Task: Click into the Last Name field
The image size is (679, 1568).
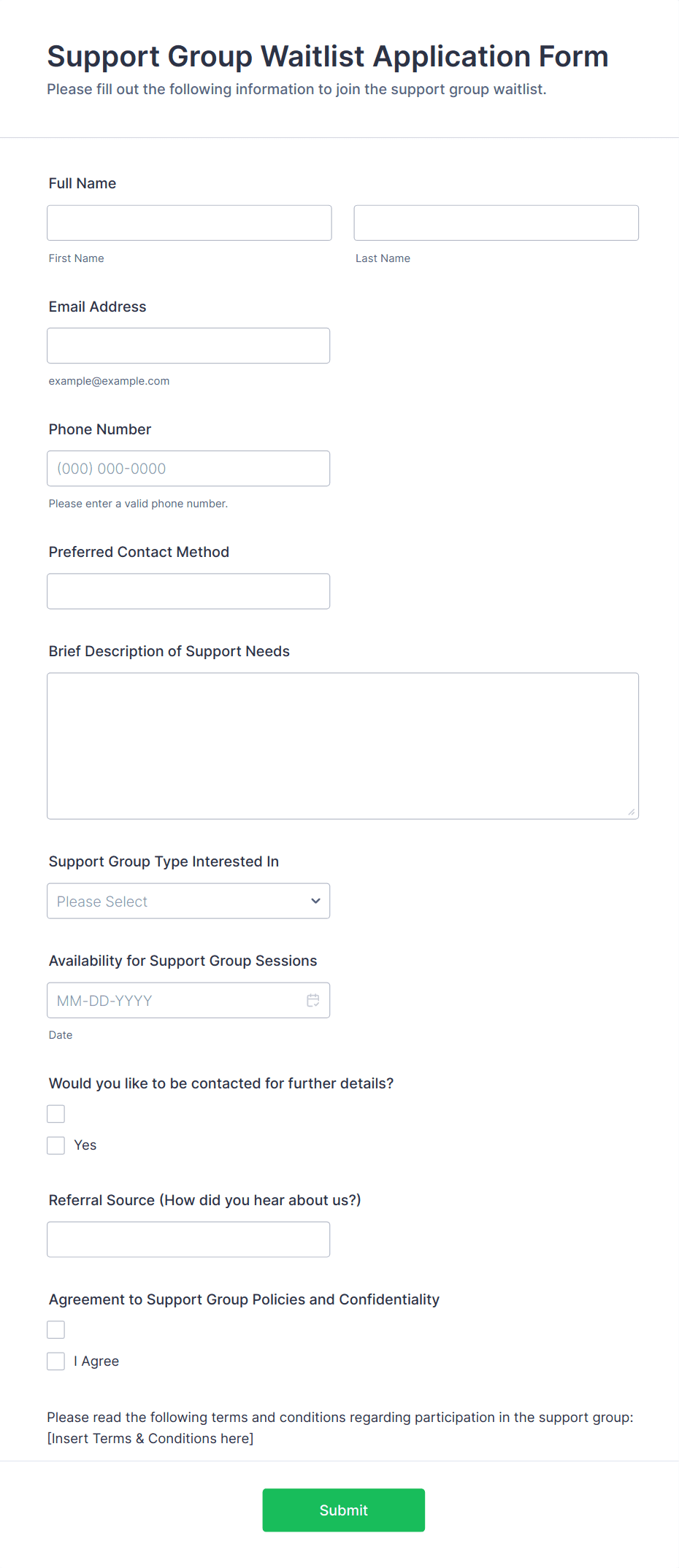Action: pos(496,223)
